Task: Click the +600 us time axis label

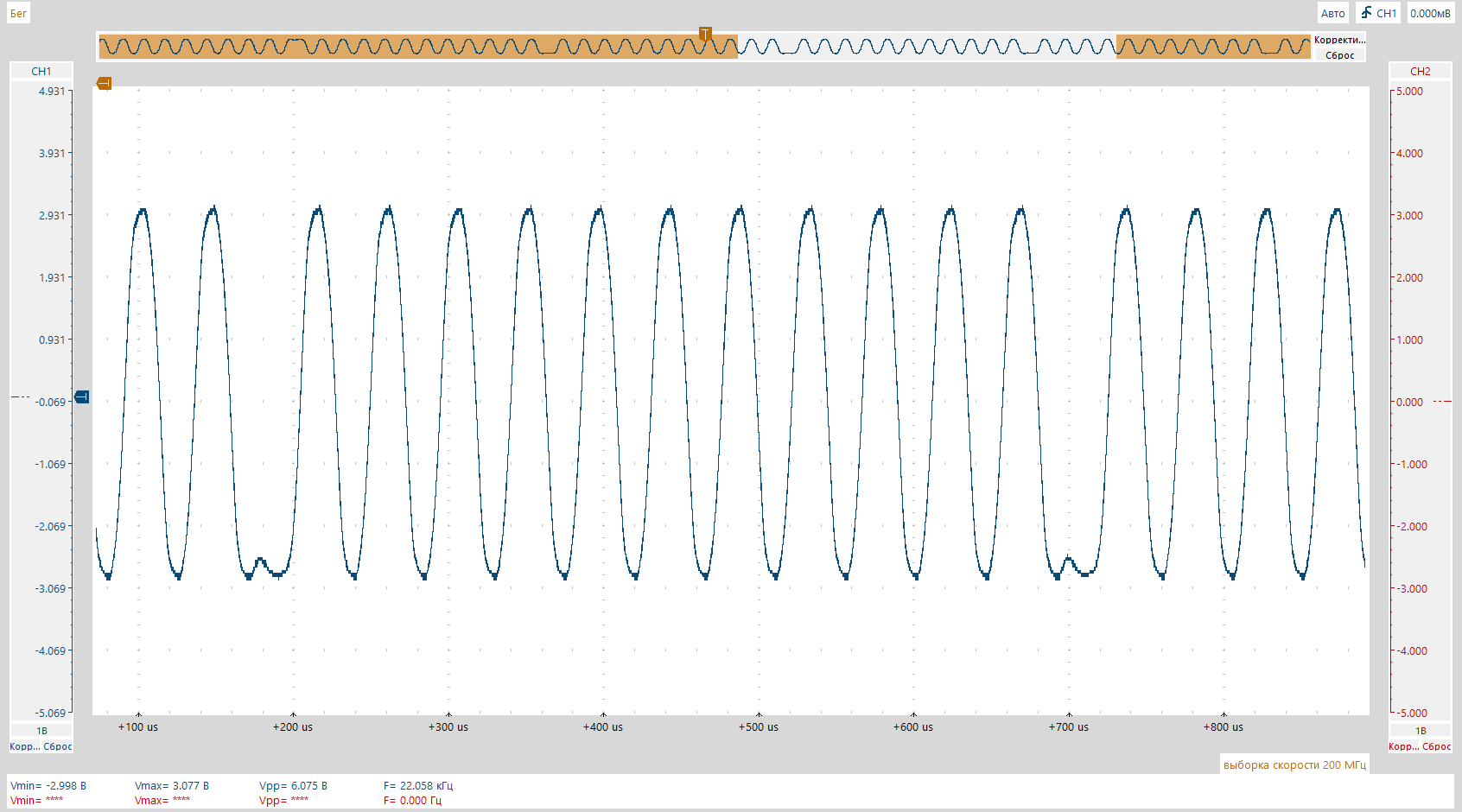Action: [913, 726]
